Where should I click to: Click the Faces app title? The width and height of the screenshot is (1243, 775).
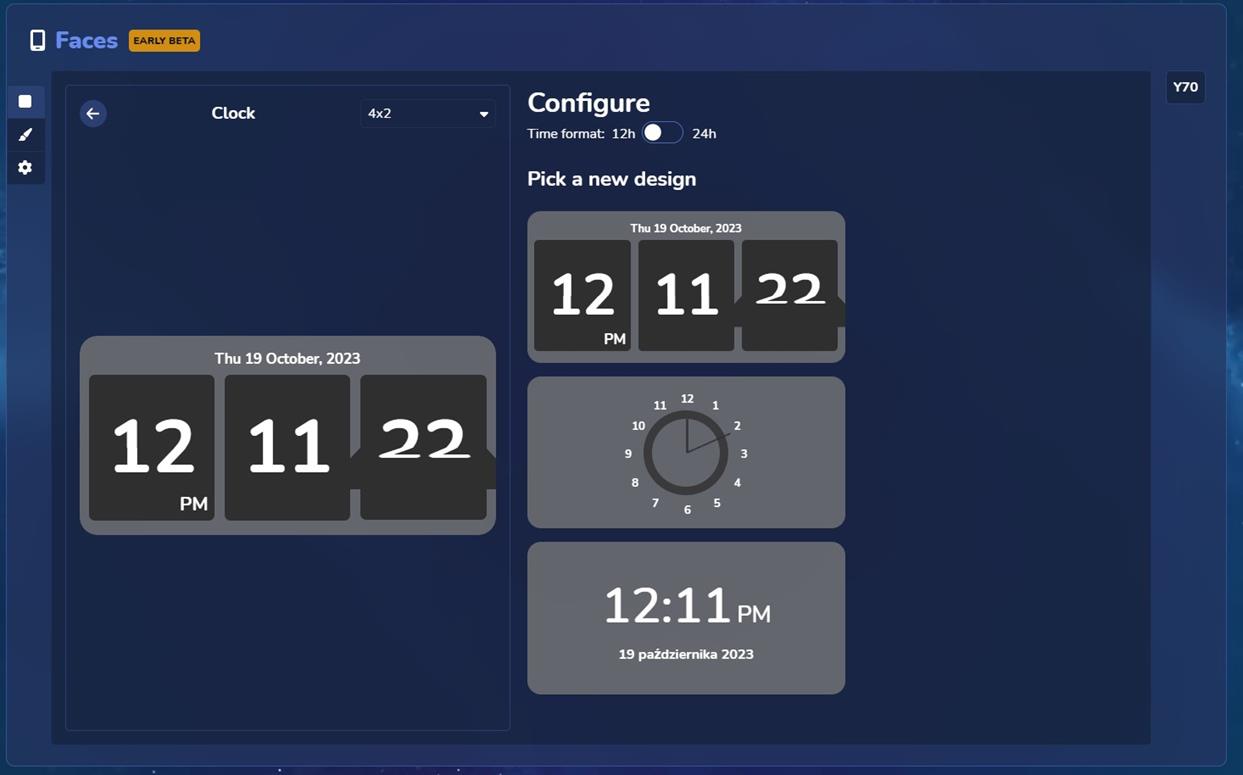(x=86, y=40)
